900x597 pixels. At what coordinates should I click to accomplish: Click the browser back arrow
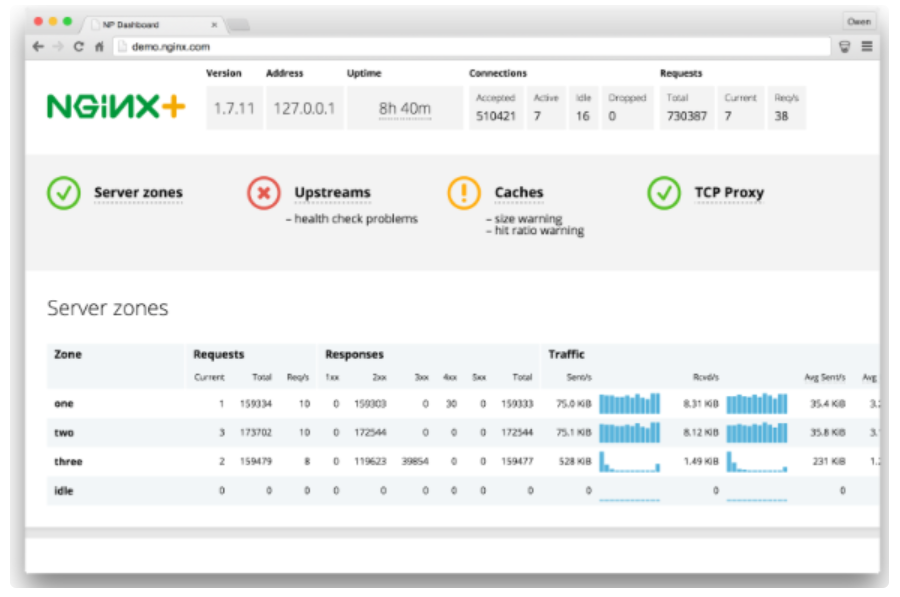click(38, 46)
